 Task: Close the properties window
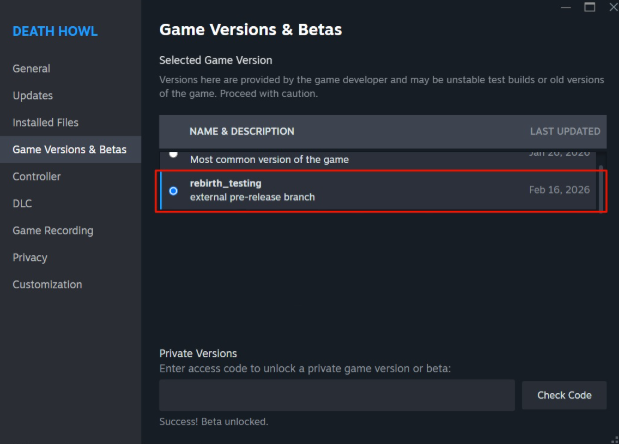609,8
